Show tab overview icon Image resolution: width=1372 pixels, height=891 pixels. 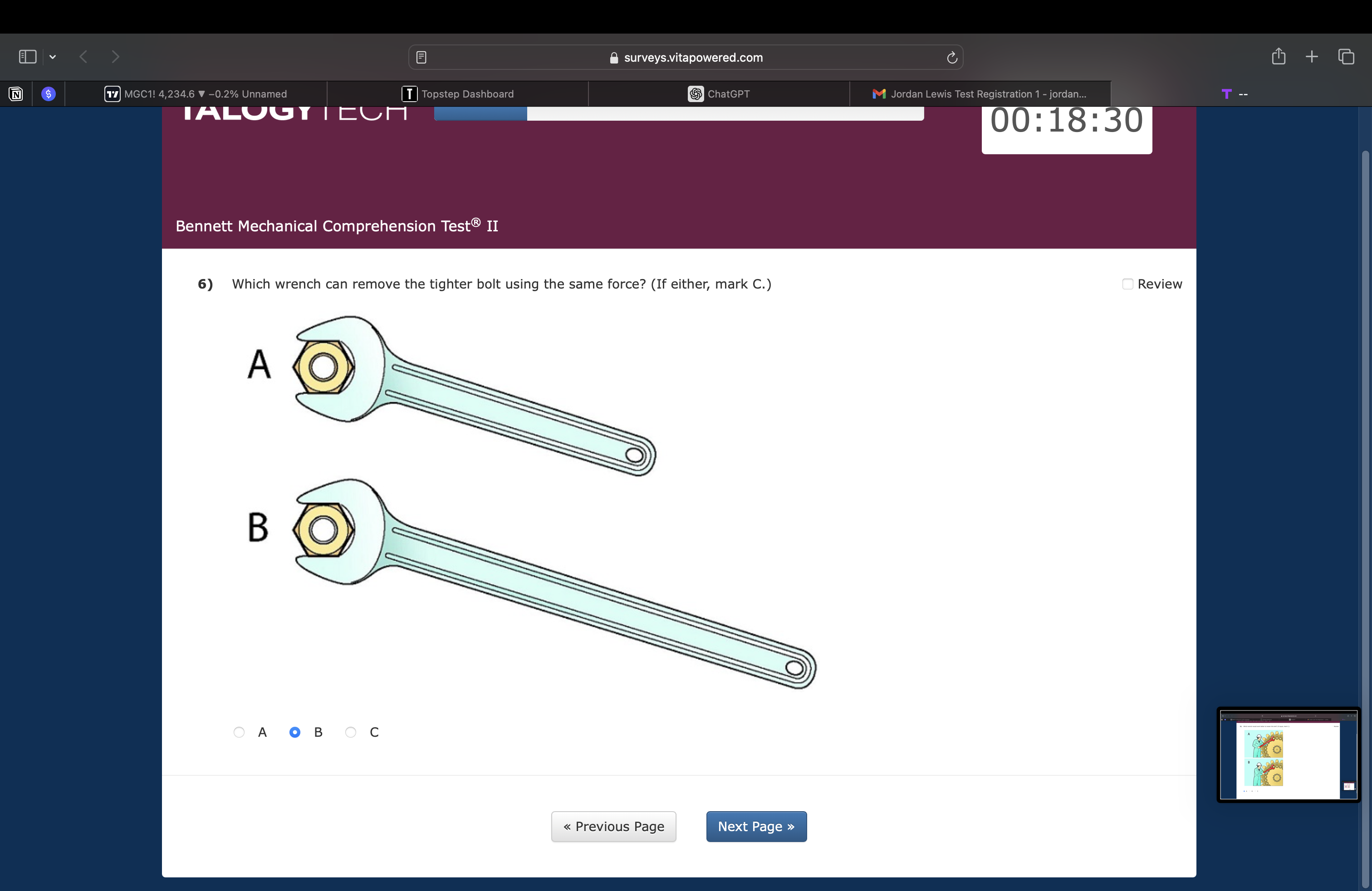[x=1346, y=56]
